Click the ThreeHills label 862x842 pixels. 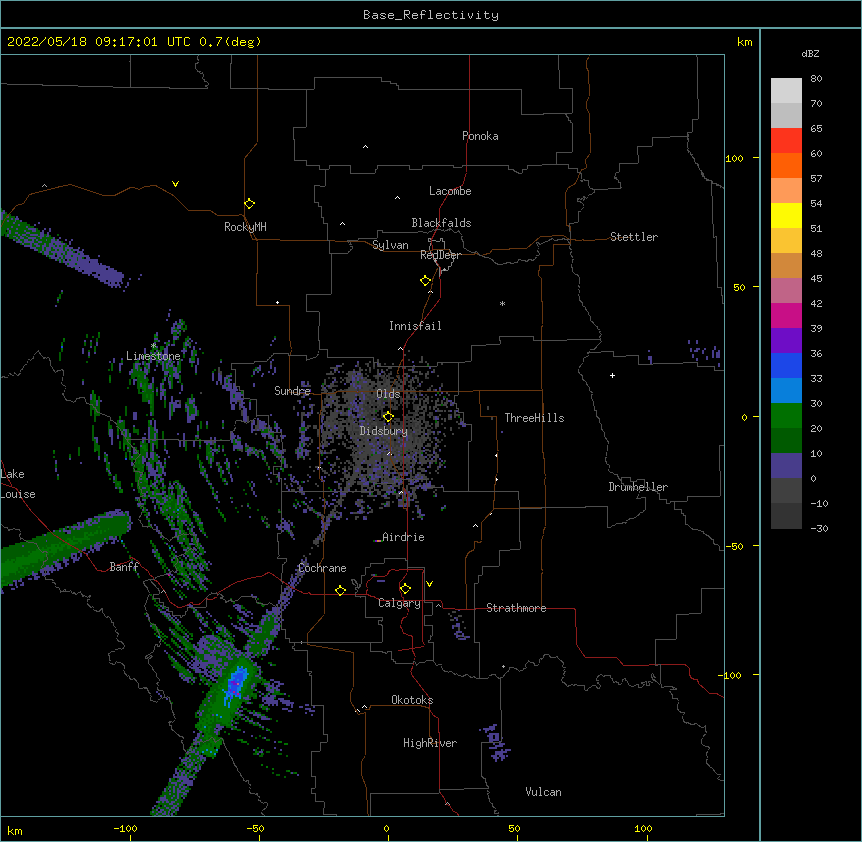534,418
